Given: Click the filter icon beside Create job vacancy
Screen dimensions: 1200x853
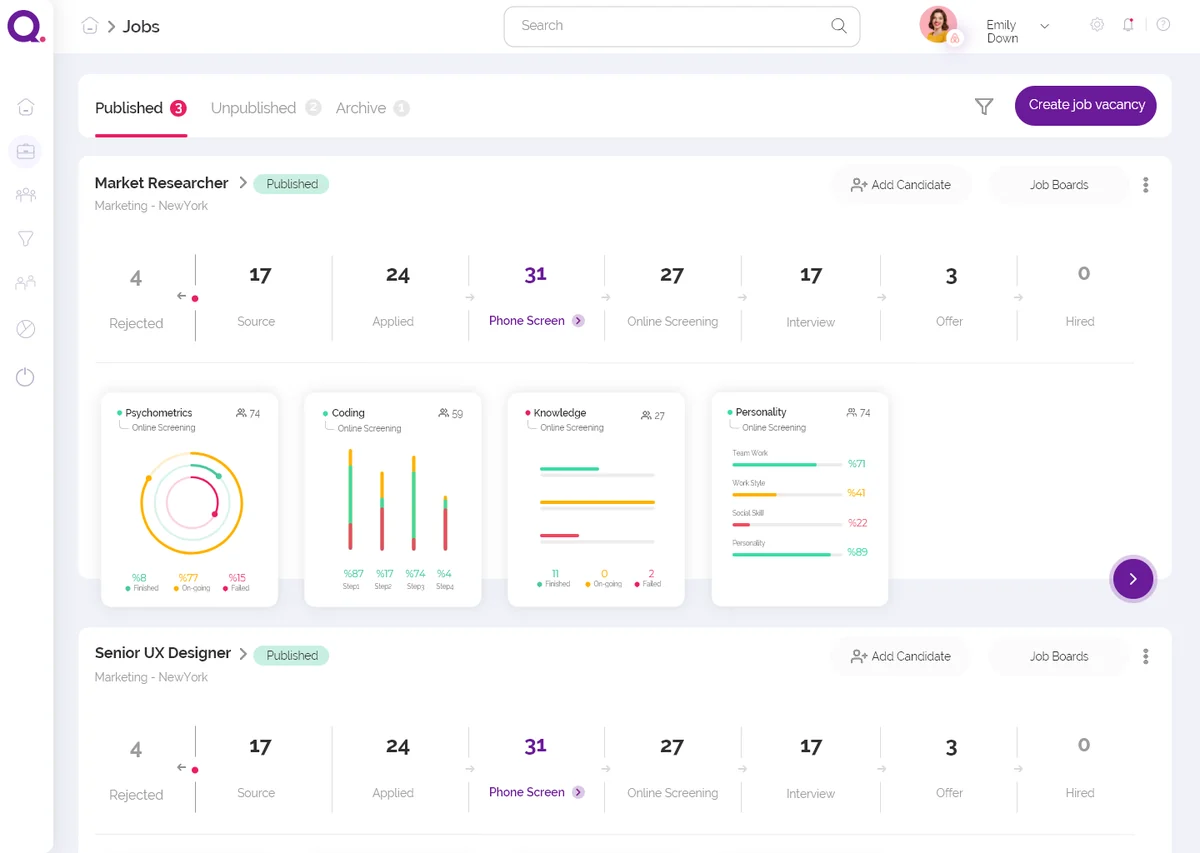Looking at the screenshot, I should (984, 106).
